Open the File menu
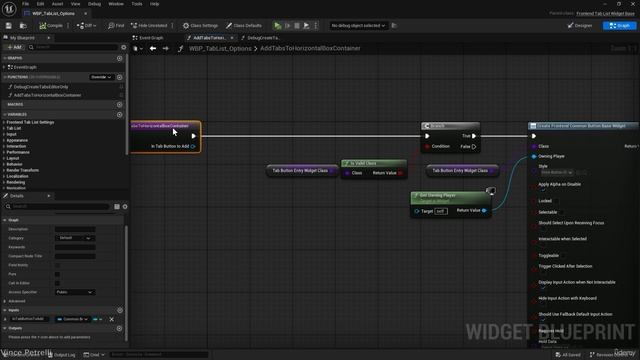 25,4
